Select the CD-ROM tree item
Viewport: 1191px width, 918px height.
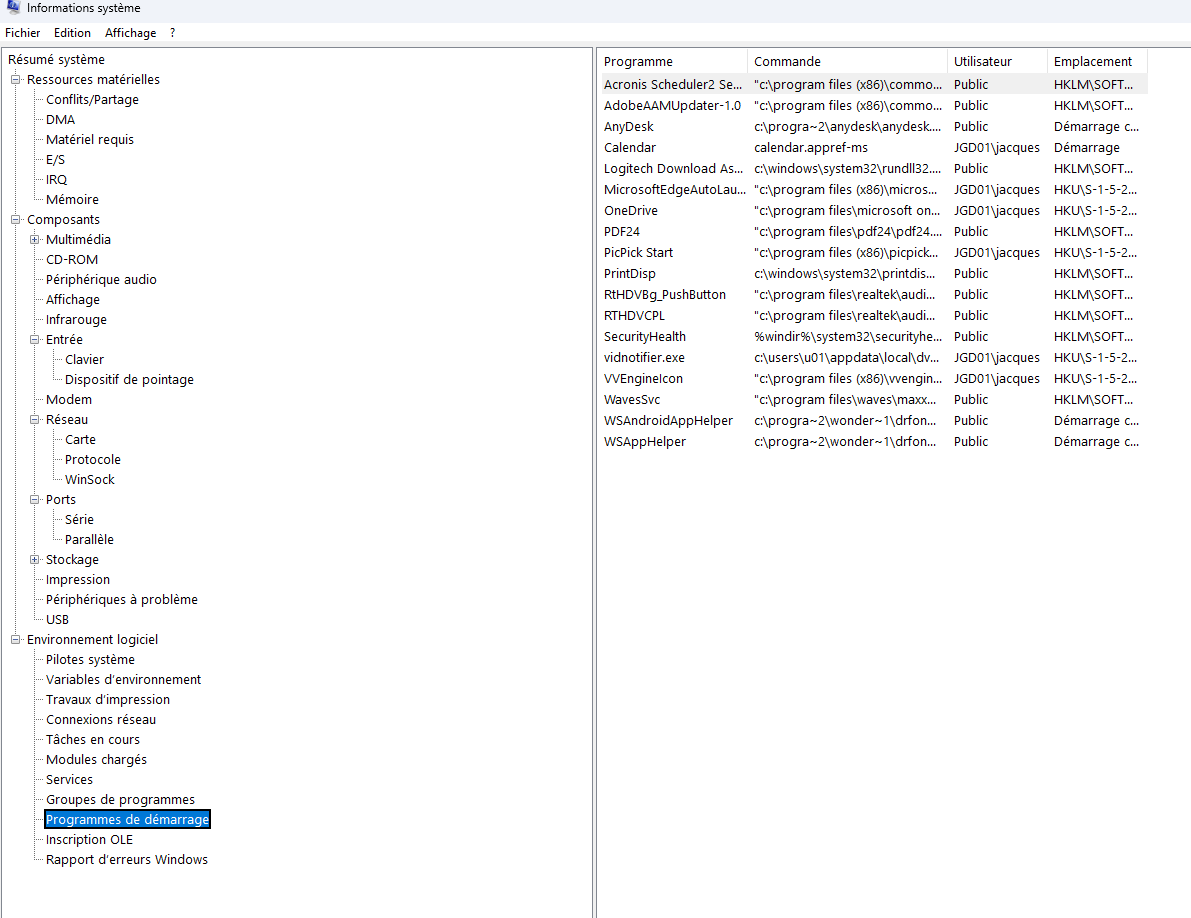click(71, 259)
